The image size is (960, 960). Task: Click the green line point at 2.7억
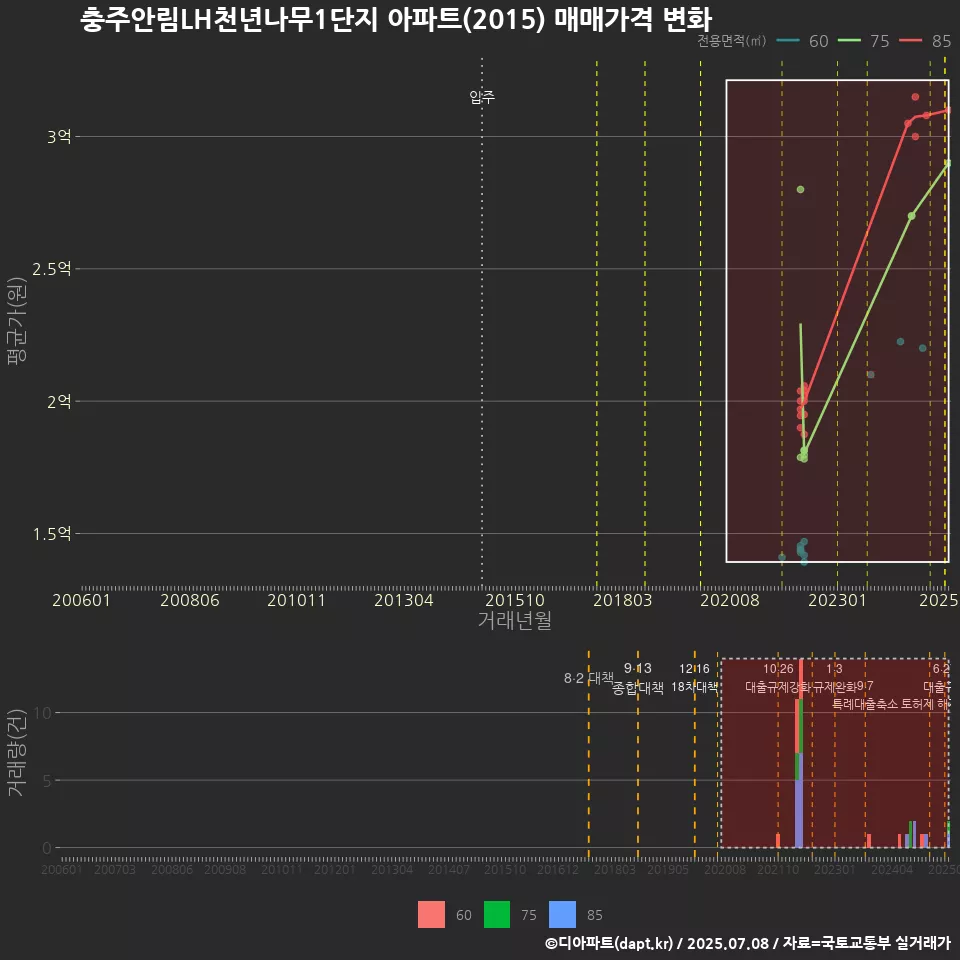(912, 216)
